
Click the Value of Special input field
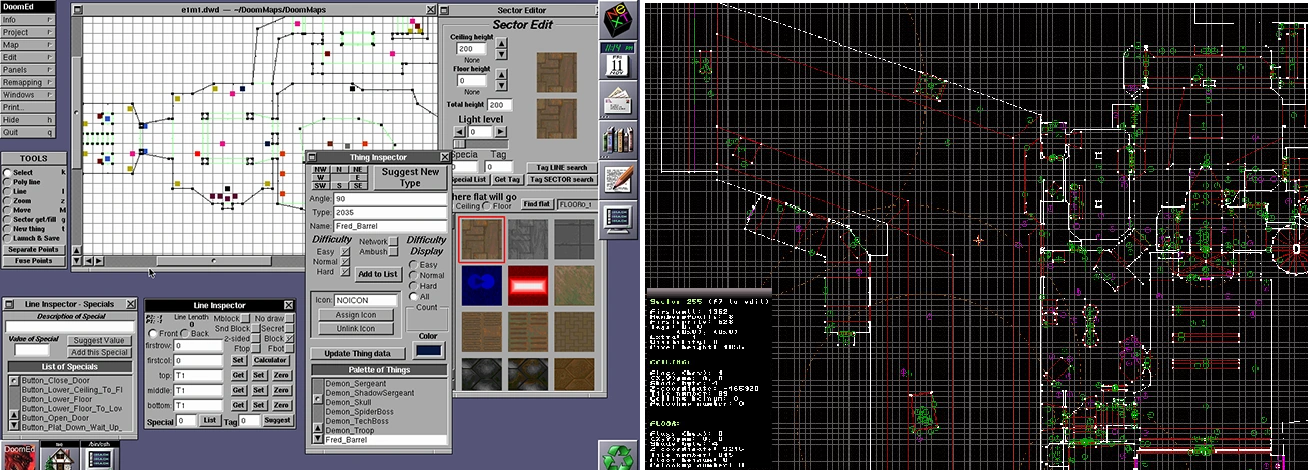click(32, 350)
